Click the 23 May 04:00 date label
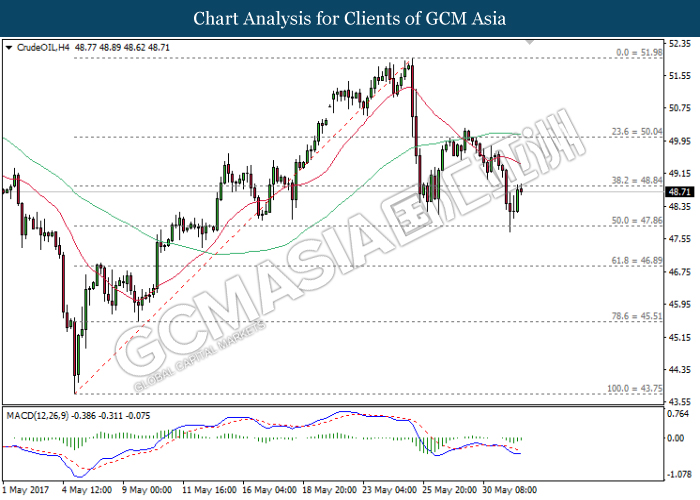This screenshot has height=500, width=700. click(390, 490)
